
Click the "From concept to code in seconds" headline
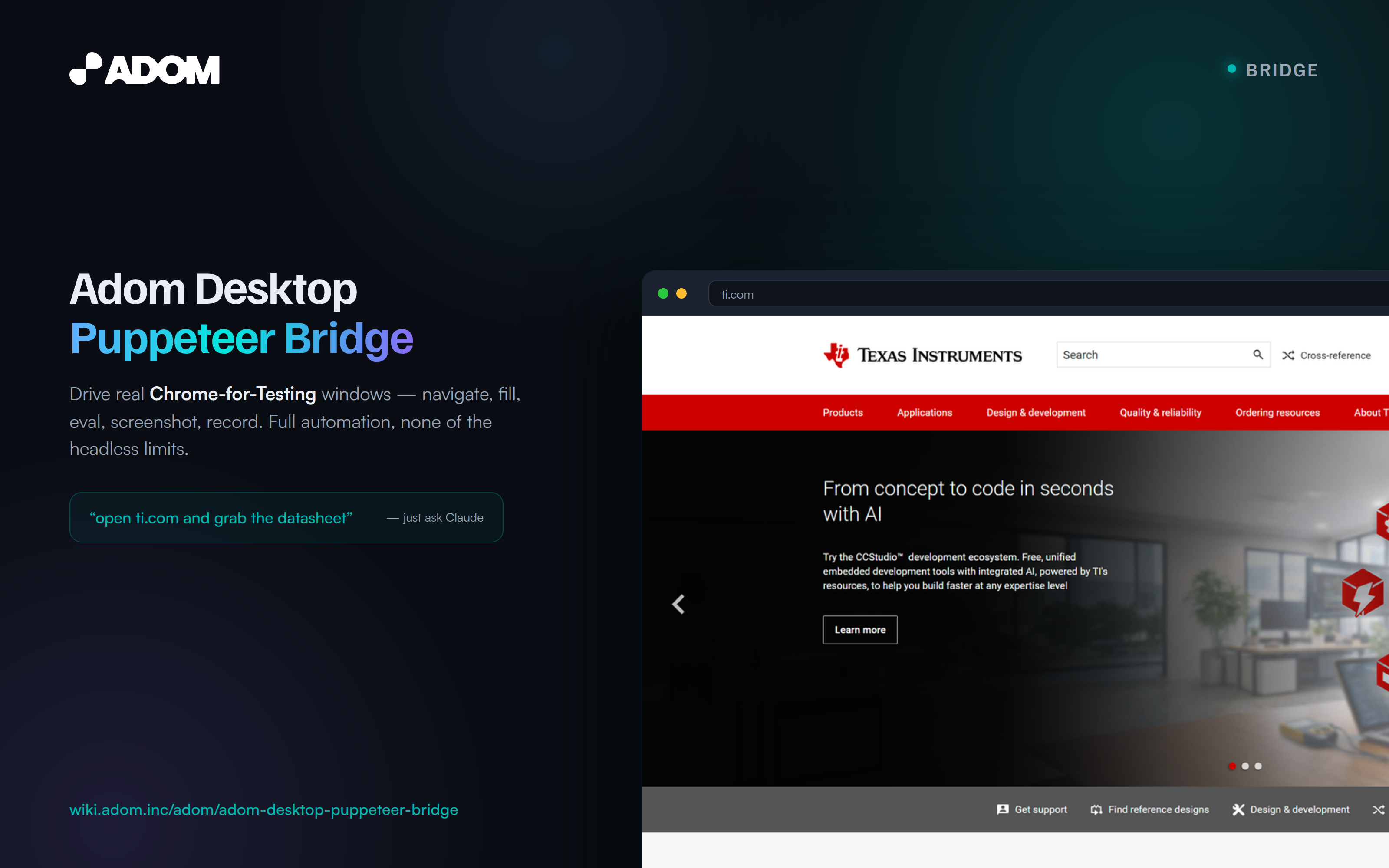pos(968,501)
